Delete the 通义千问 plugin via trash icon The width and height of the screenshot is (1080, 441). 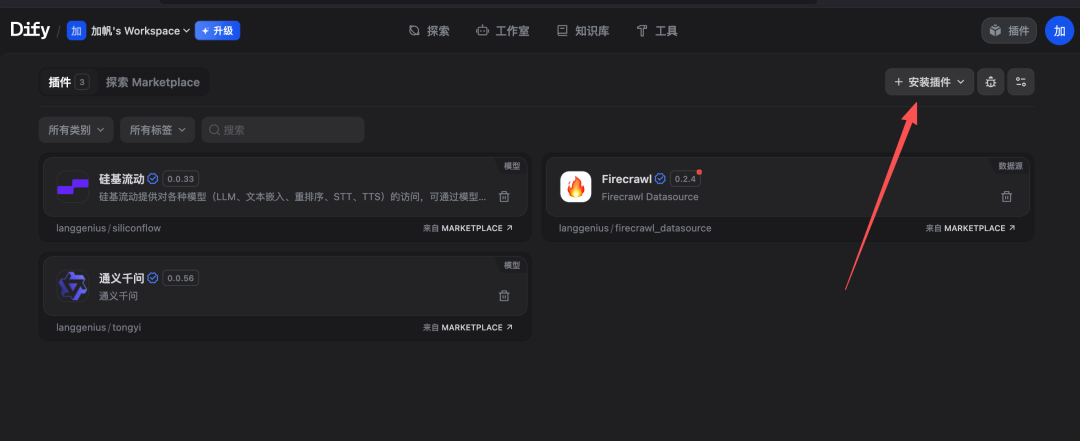point(504,296)
